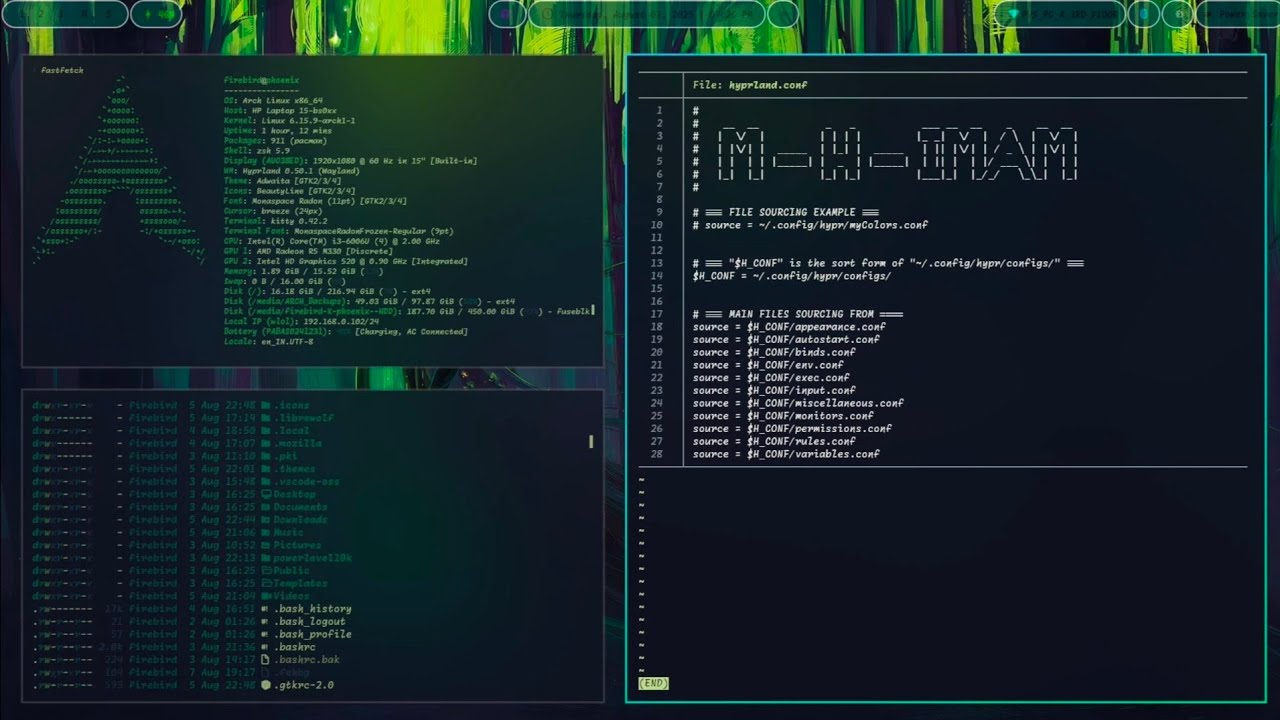Select the folder icon beside .mozilla
The image size is (1280, 720).
pyautogui.click(x=266, y=443)
